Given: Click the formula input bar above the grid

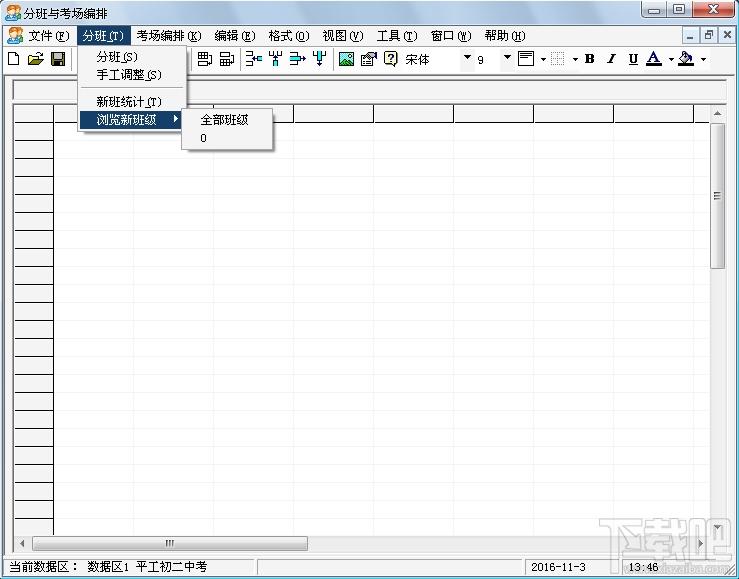Looking at the screenshot, I should (370, 90).
